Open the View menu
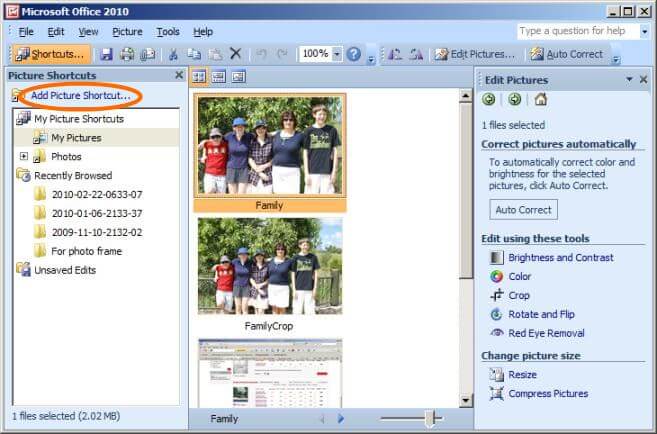This screenshot has height=434, width=657. tap(88, 32)
